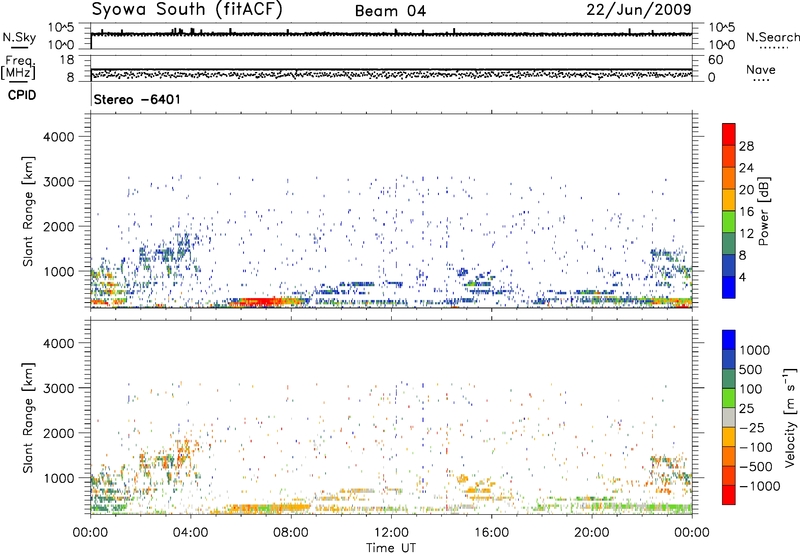The width and height of the screenshot is (800, 554).
Task: Select the "Freq. [MHz]" axis label
Action: click(x=18, y=67)
